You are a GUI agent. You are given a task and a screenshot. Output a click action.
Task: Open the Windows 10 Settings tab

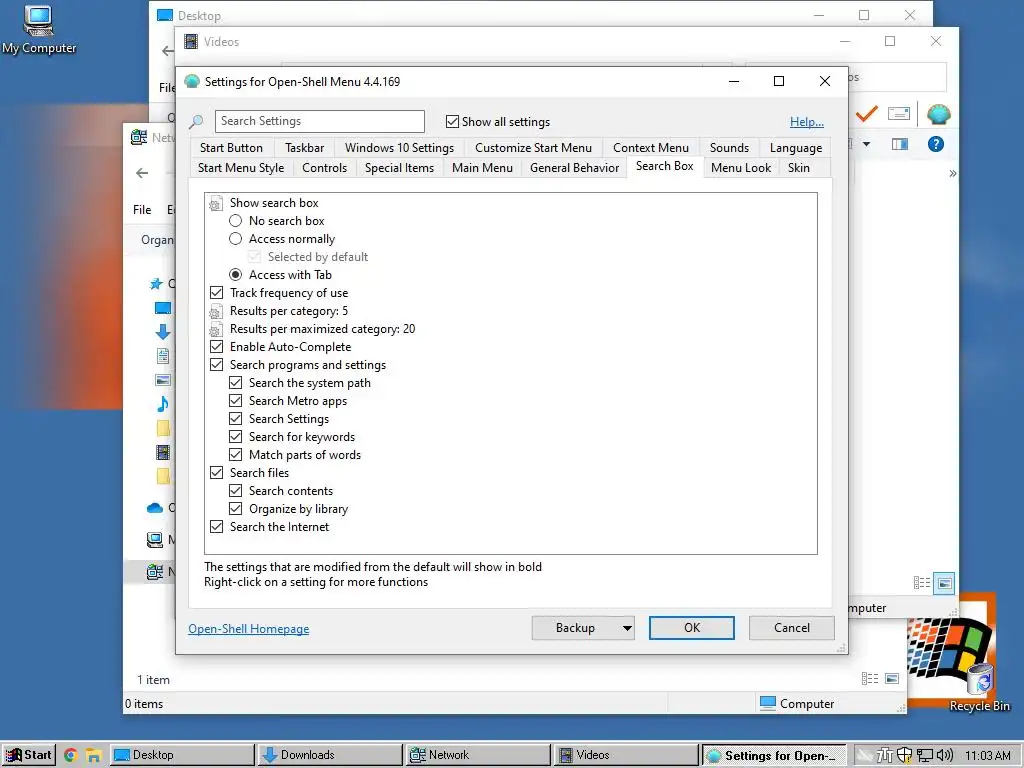[x=399, y=148]
